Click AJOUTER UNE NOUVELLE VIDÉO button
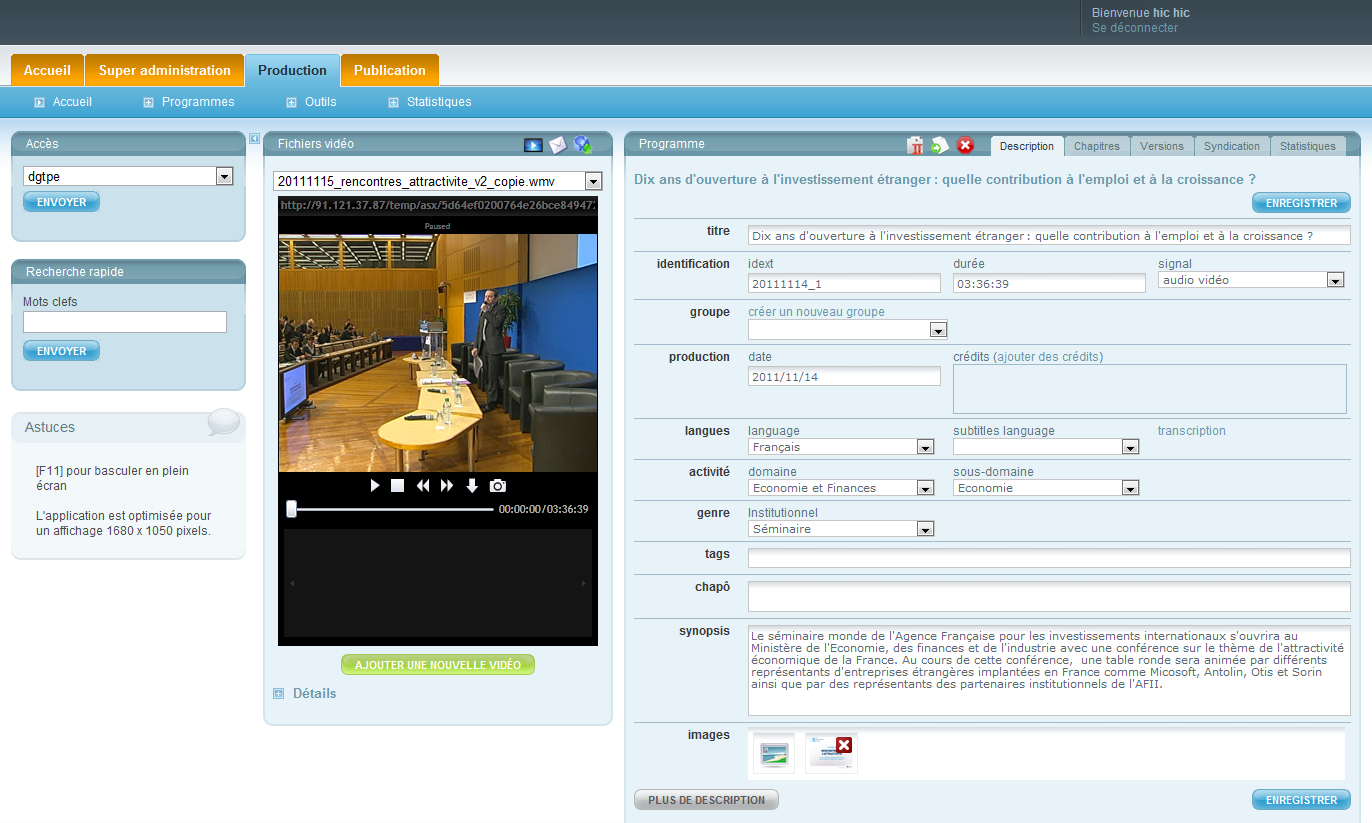 pyautogui.click(x=438, y=665)
